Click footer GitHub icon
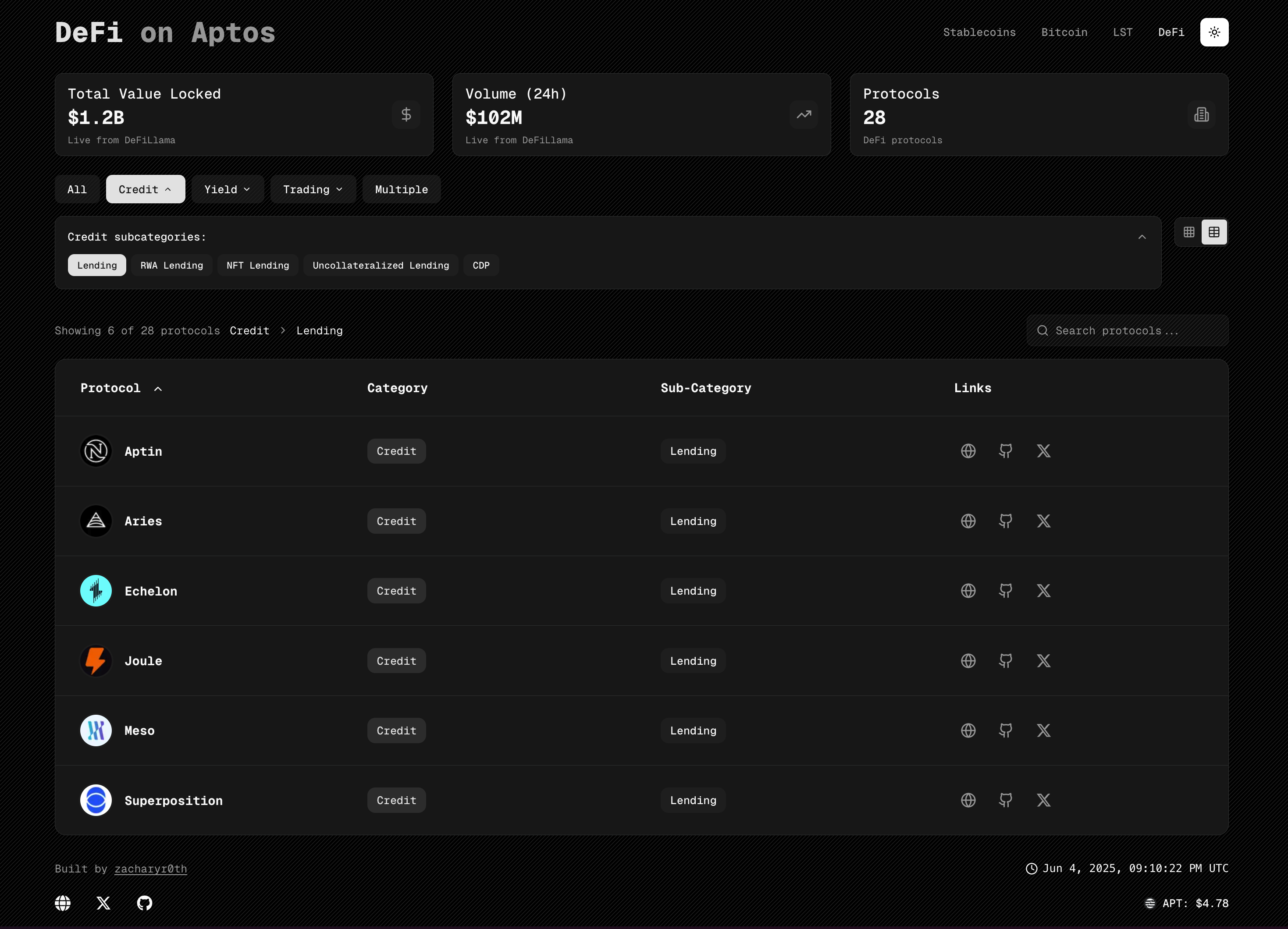This screenshot has width=1288, height=929. coord(145,903)
